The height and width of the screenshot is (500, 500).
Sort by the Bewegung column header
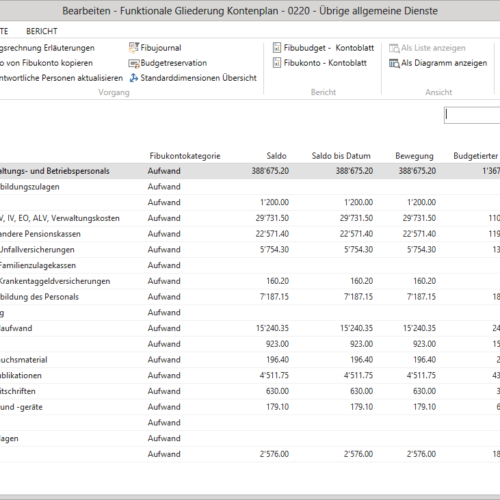(414, 156)
